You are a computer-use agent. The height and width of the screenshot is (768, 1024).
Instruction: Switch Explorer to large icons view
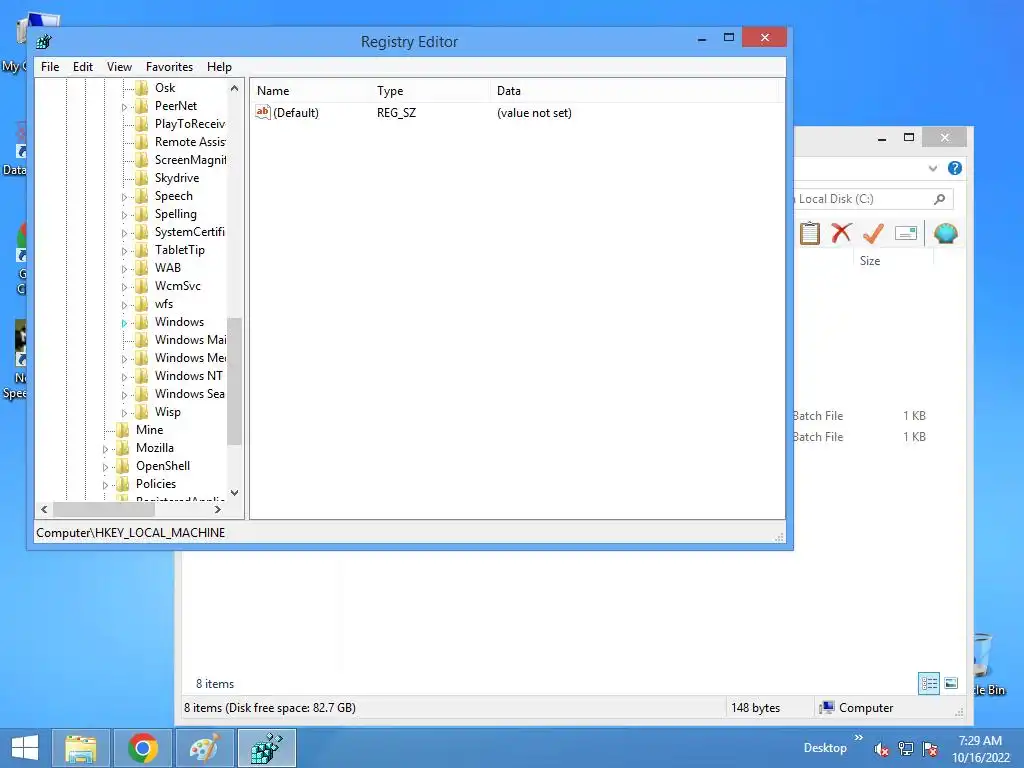(x=952, y=684)
